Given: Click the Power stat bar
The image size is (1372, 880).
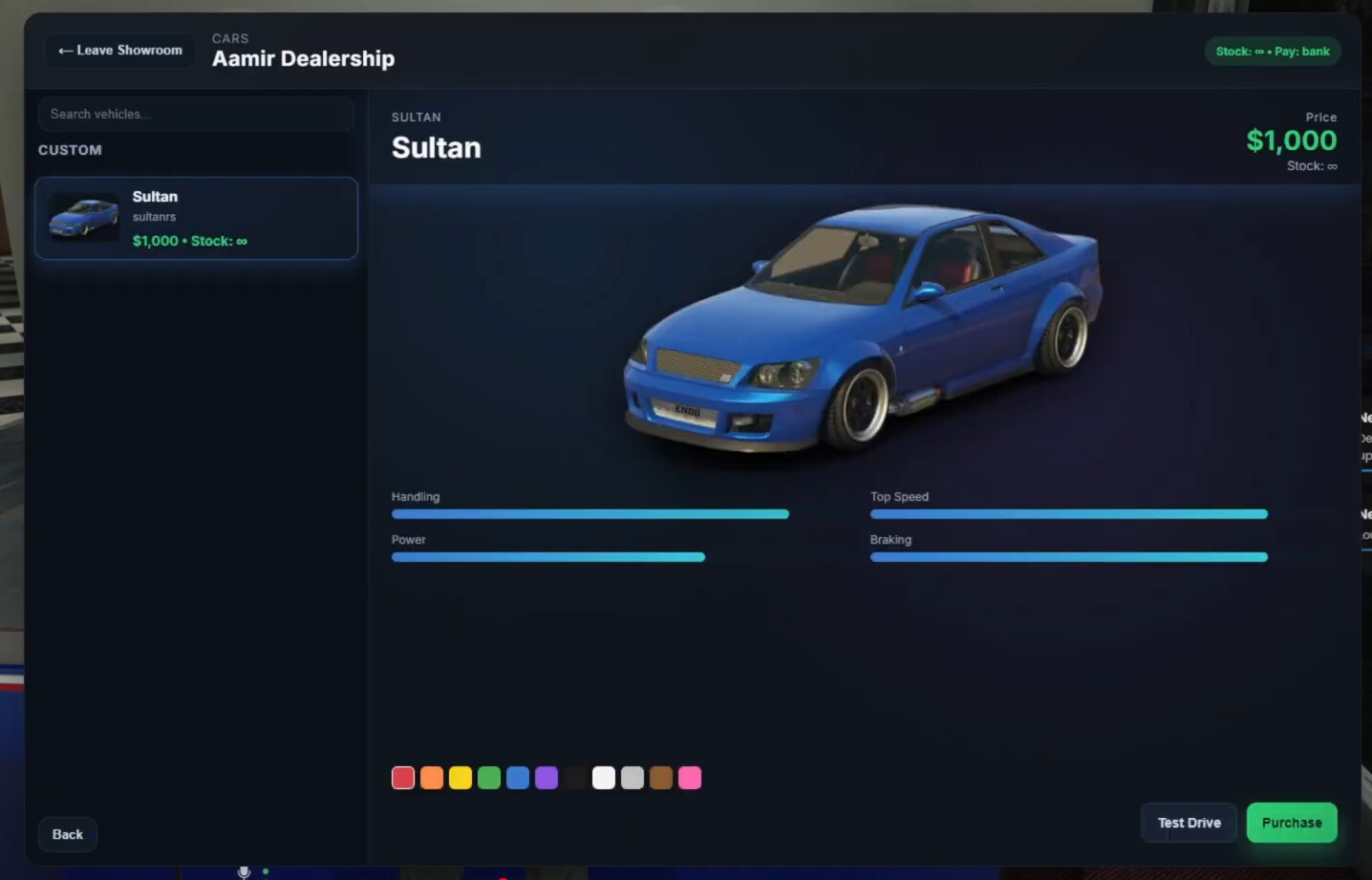Looking at the screenshot, I should [548, 557].
